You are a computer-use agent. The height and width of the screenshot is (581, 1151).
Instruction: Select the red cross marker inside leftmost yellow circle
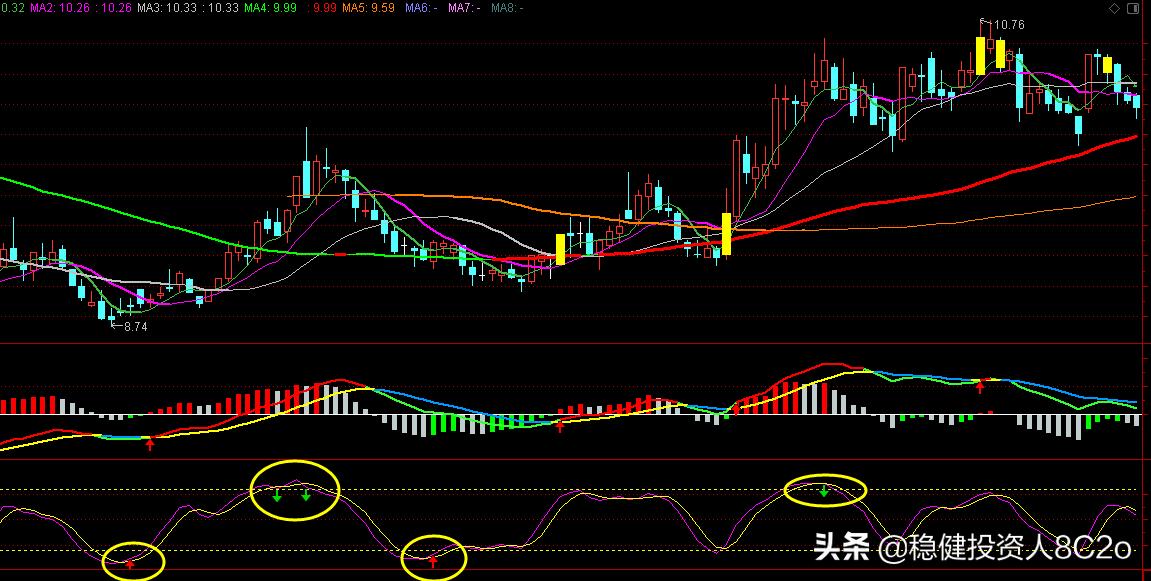130,565
